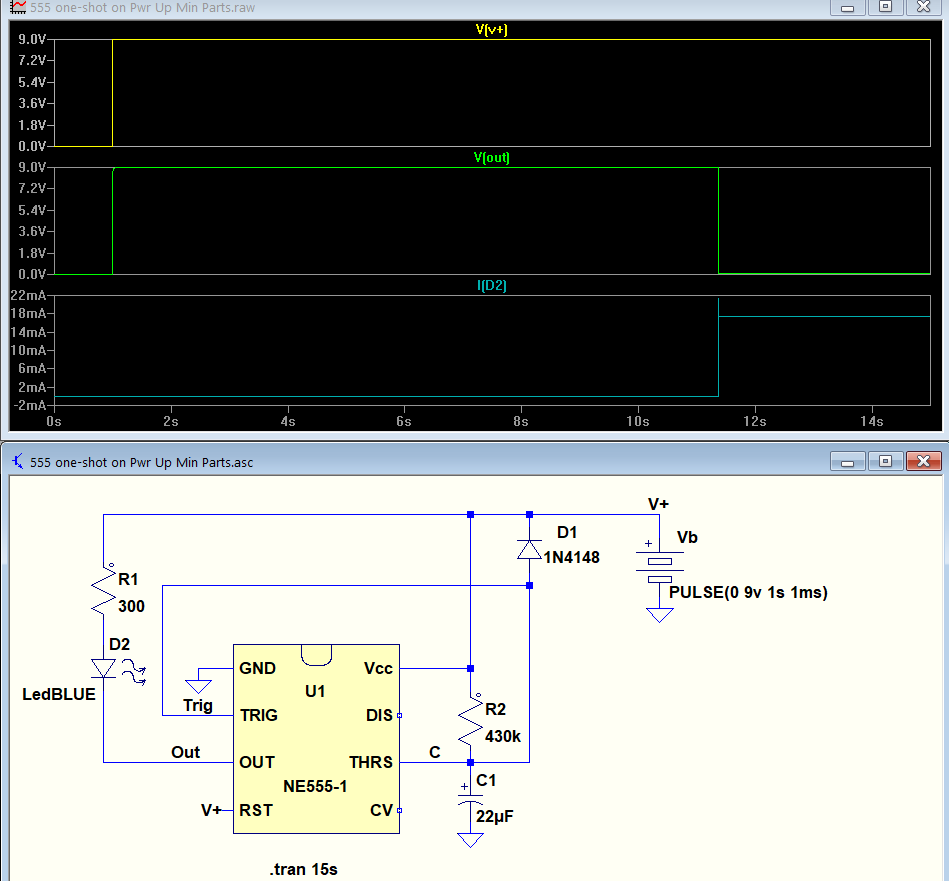The width and height of the screenshot is (949, 881).
Task: Maximize the waveform .raw window
Action: (885, 7)
